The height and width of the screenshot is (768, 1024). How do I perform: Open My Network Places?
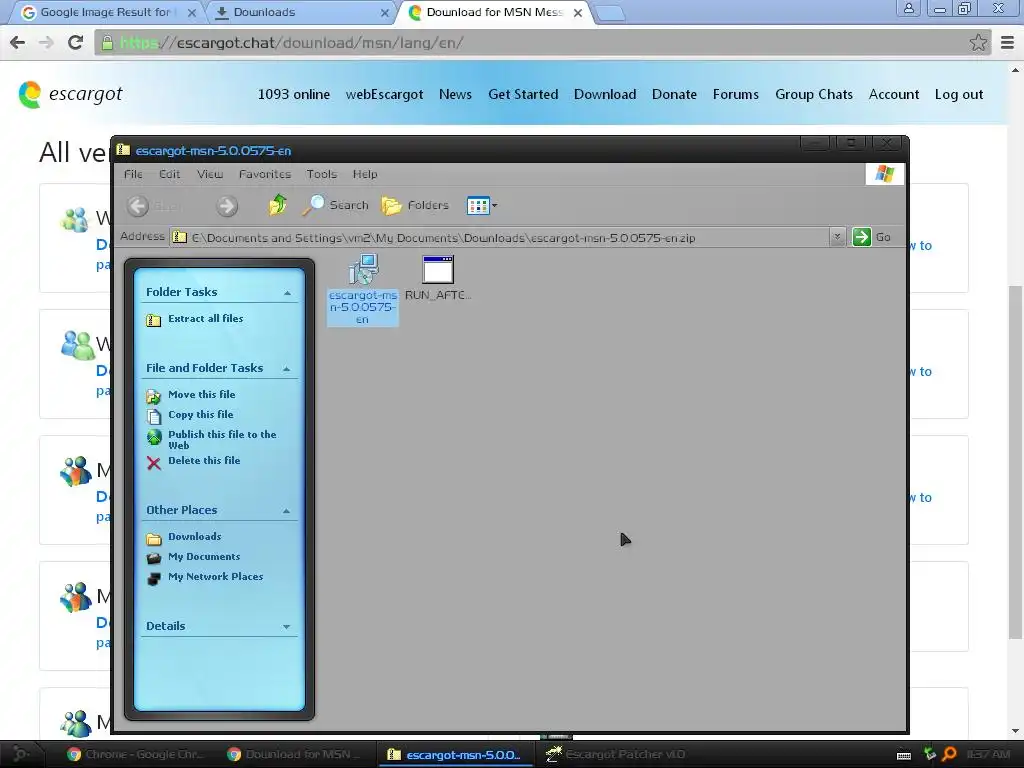(215, 577)
